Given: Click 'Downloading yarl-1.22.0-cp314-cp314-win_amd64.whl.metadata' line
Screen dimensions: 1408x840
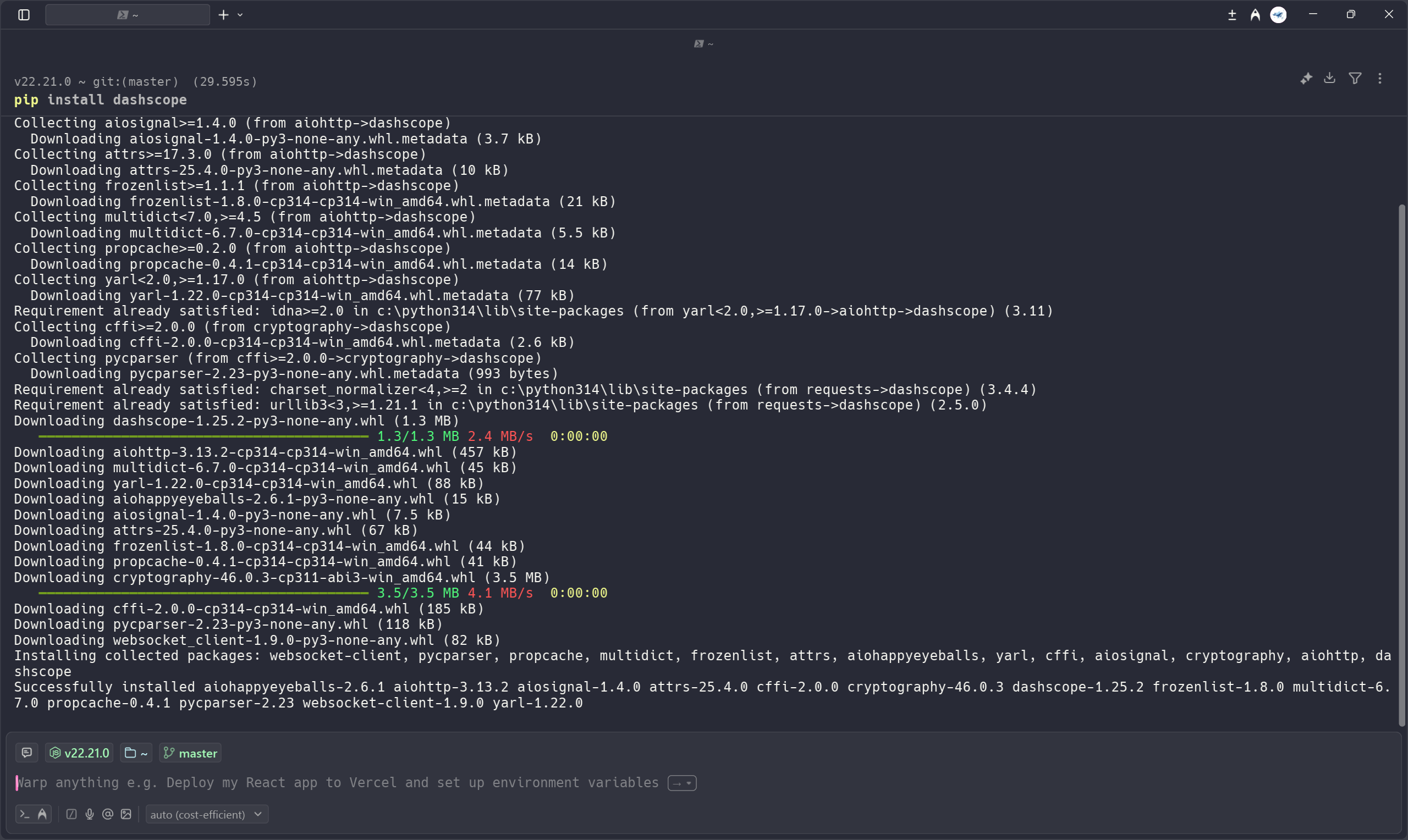Looking at the screenshot, I should pos(303,295).
